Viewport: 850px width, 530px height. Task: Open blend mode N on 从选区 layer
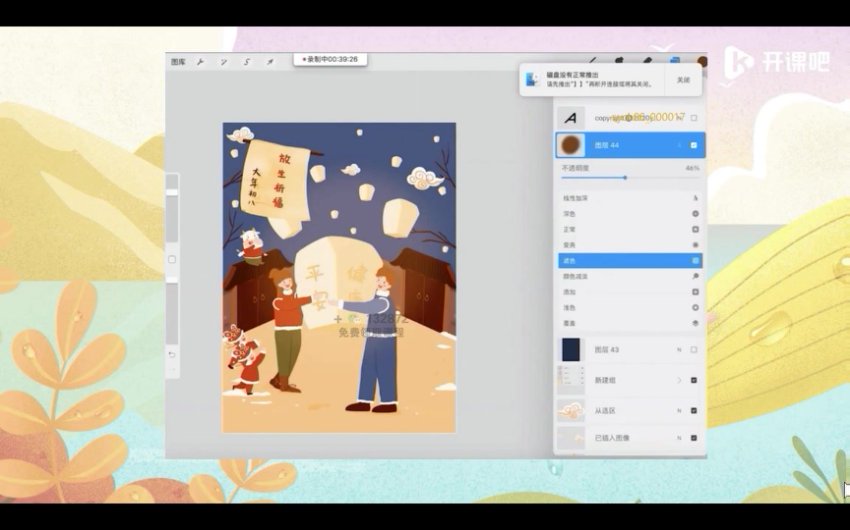(x=679, y=410)
